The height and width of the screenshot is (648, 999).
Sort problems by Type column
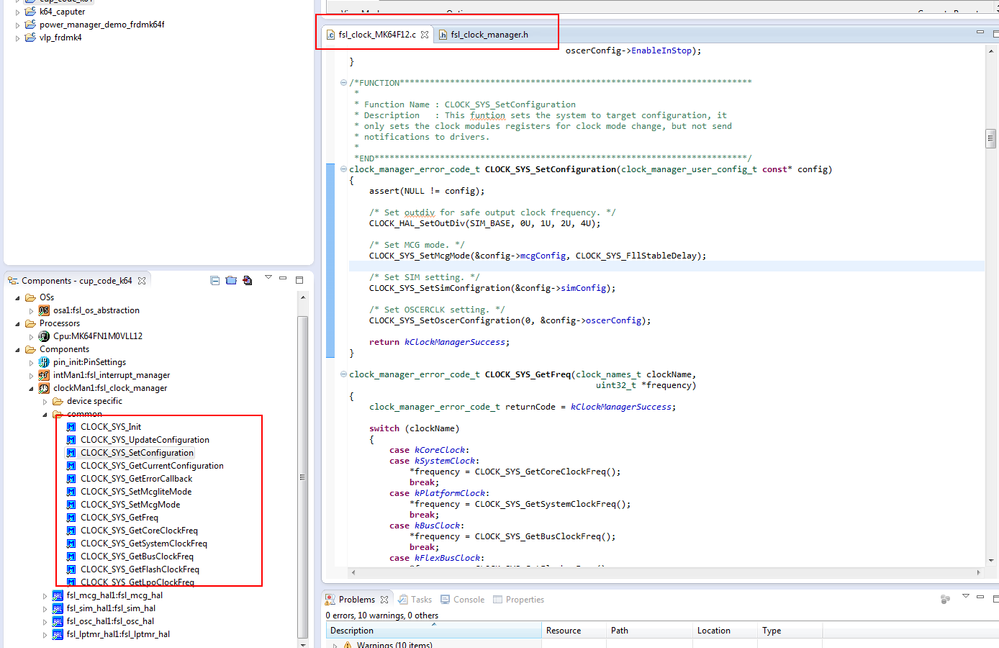(x=790, y=631)
